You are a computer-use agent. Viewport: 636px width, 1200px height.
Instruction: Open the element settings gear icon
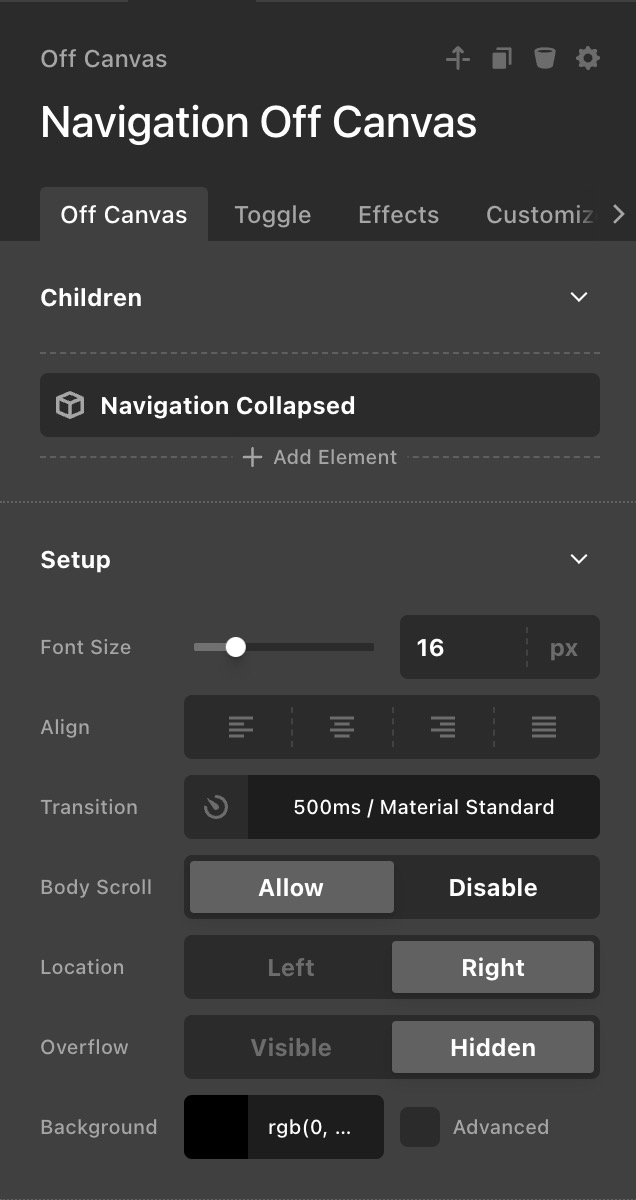click(x=588, y=59)
